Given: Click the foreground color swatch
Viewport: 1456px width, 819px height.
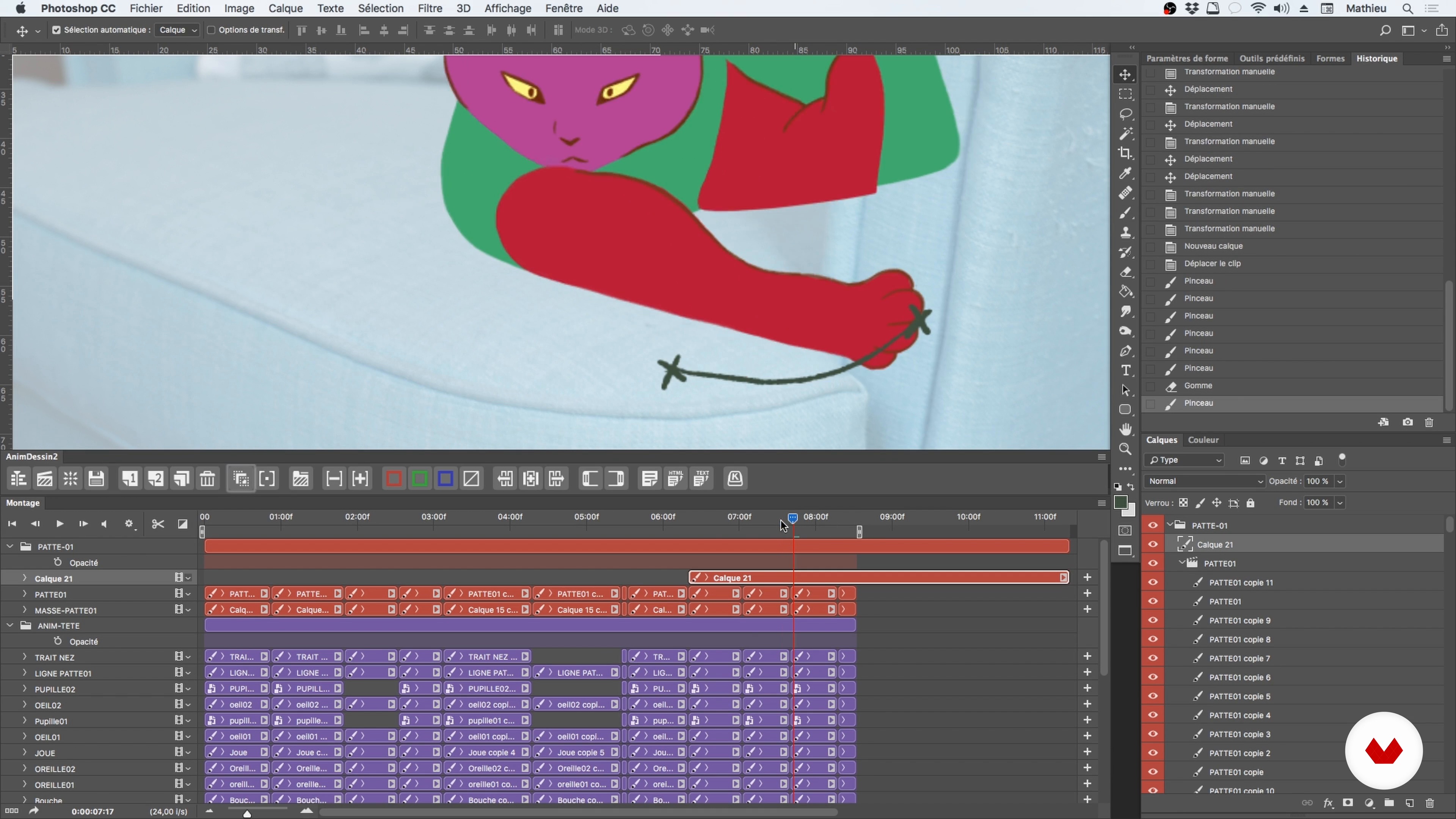Looking at the screenshot, I should click(x=1121, y=502).
